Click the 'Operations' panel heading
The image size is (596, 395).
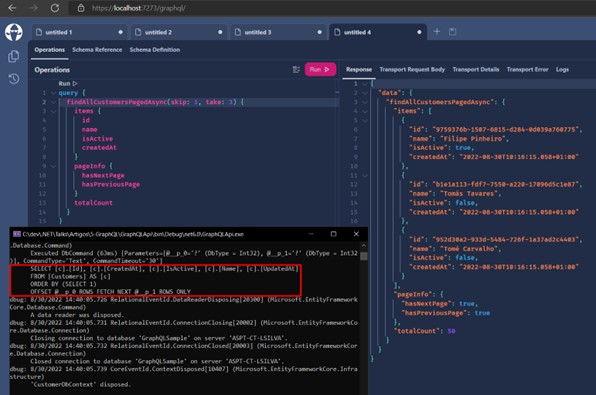tap(52, 70)
